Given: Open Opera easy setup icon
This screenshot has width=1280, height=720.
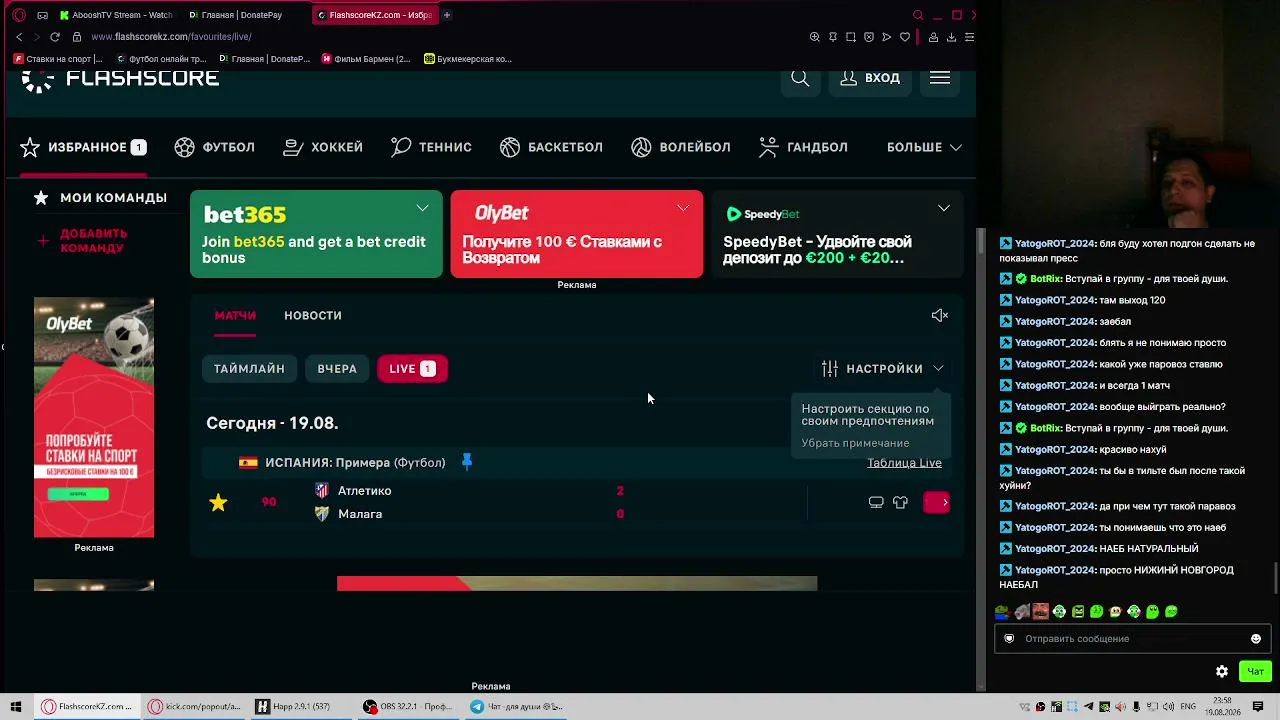Looking at the screenshot, I should (x=969, y=37).
